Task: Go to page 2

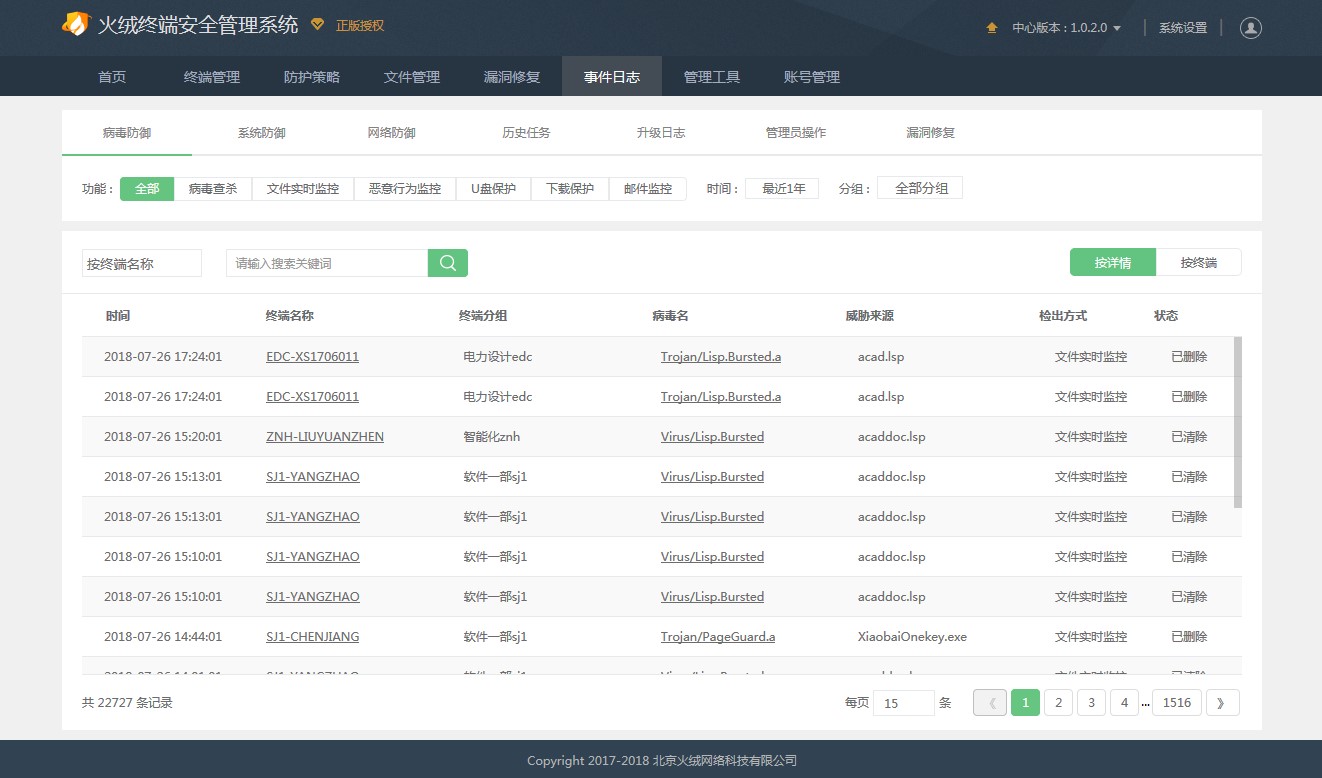Action: tap(1058, 703)
